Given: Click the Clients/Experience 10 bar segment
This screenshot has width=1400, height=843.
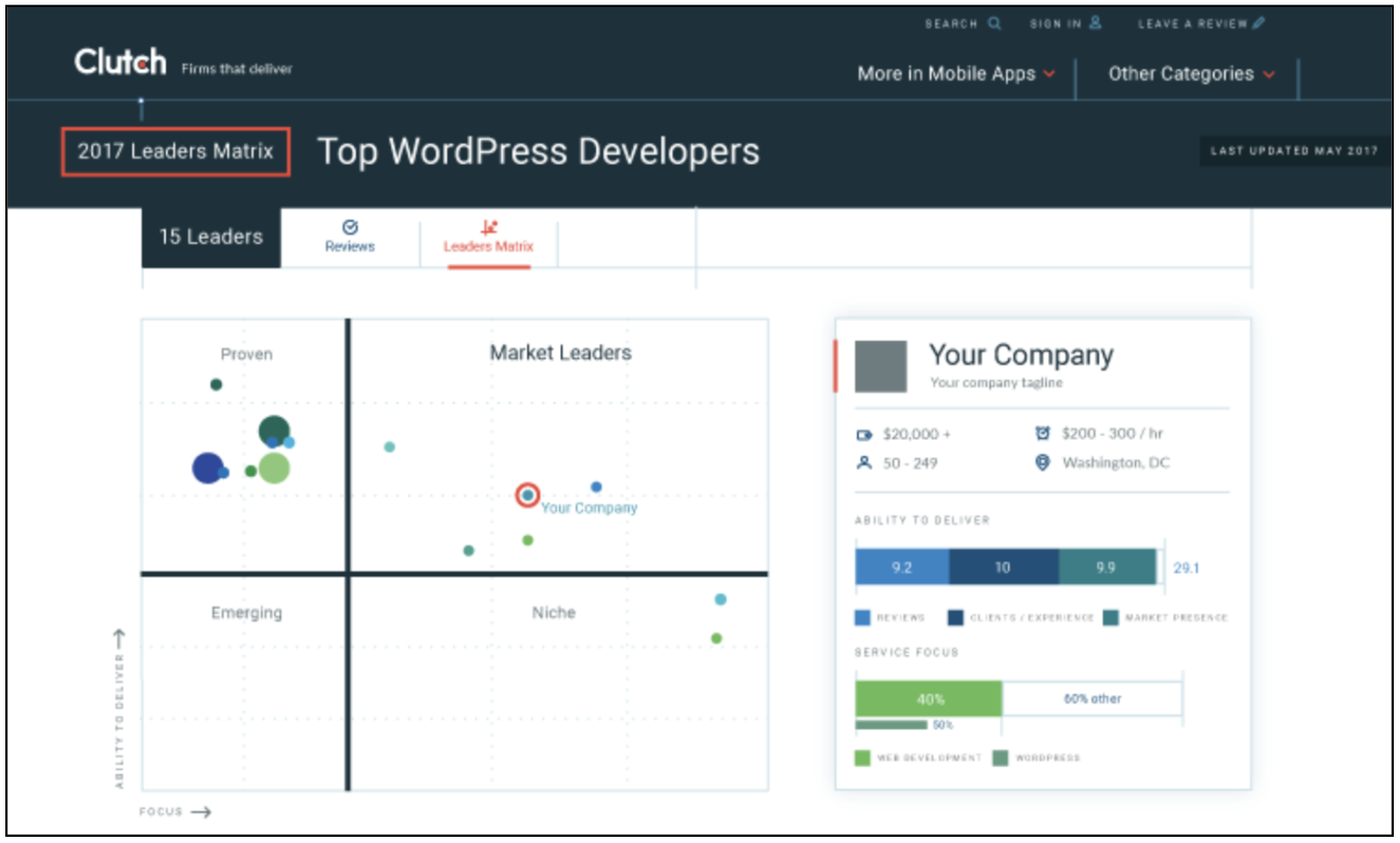Looking at the screenshot, I should point(1003,567).
